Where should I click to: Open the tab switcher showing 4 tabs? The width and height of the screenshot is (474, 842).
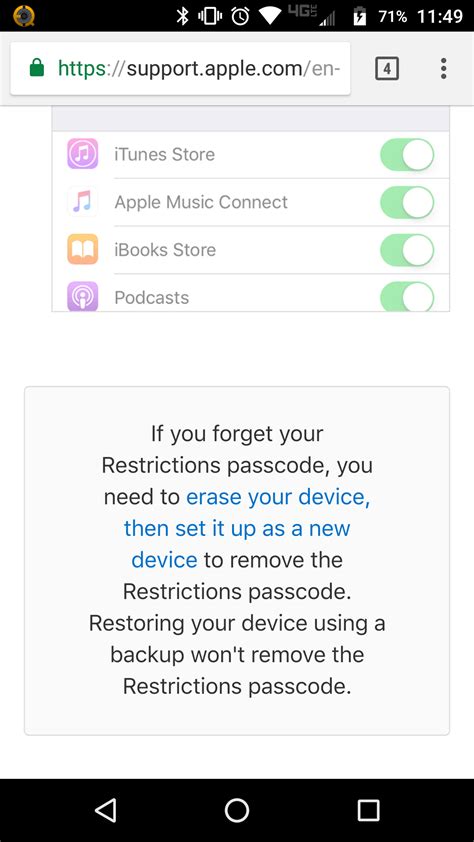point(387,69)
